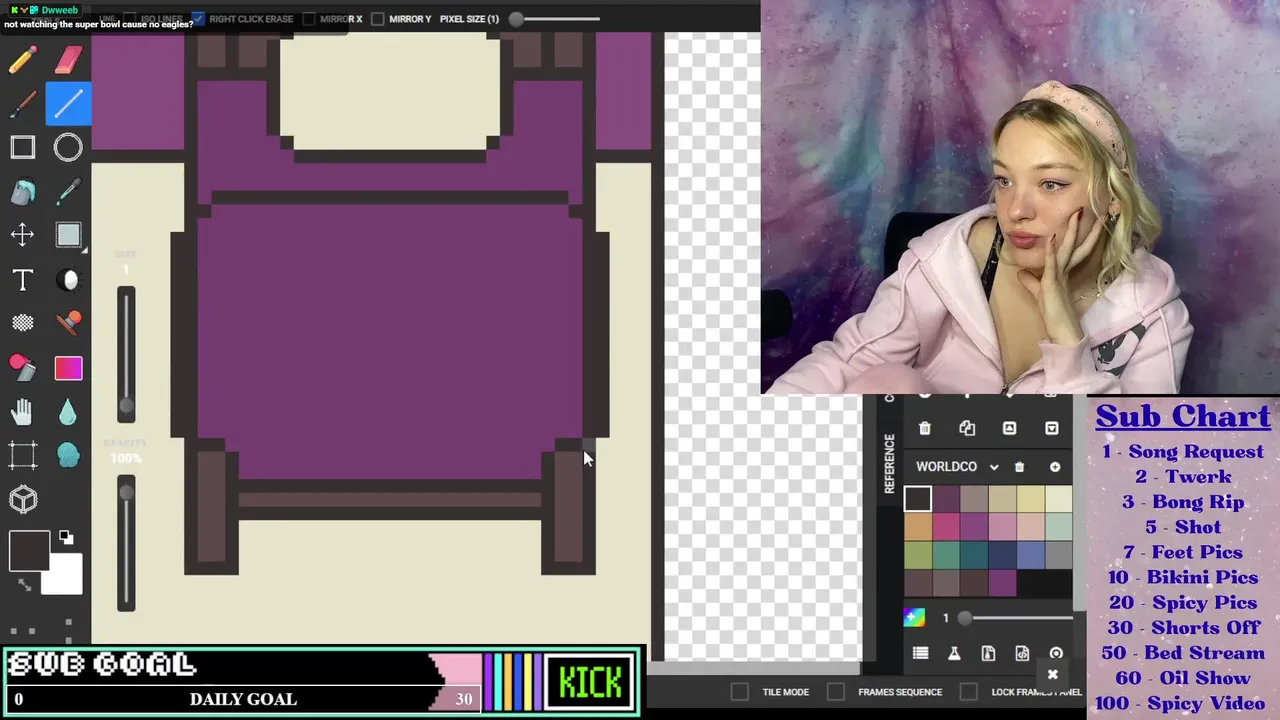
Task: Open the Reference side tab
Action: point(889,463)
